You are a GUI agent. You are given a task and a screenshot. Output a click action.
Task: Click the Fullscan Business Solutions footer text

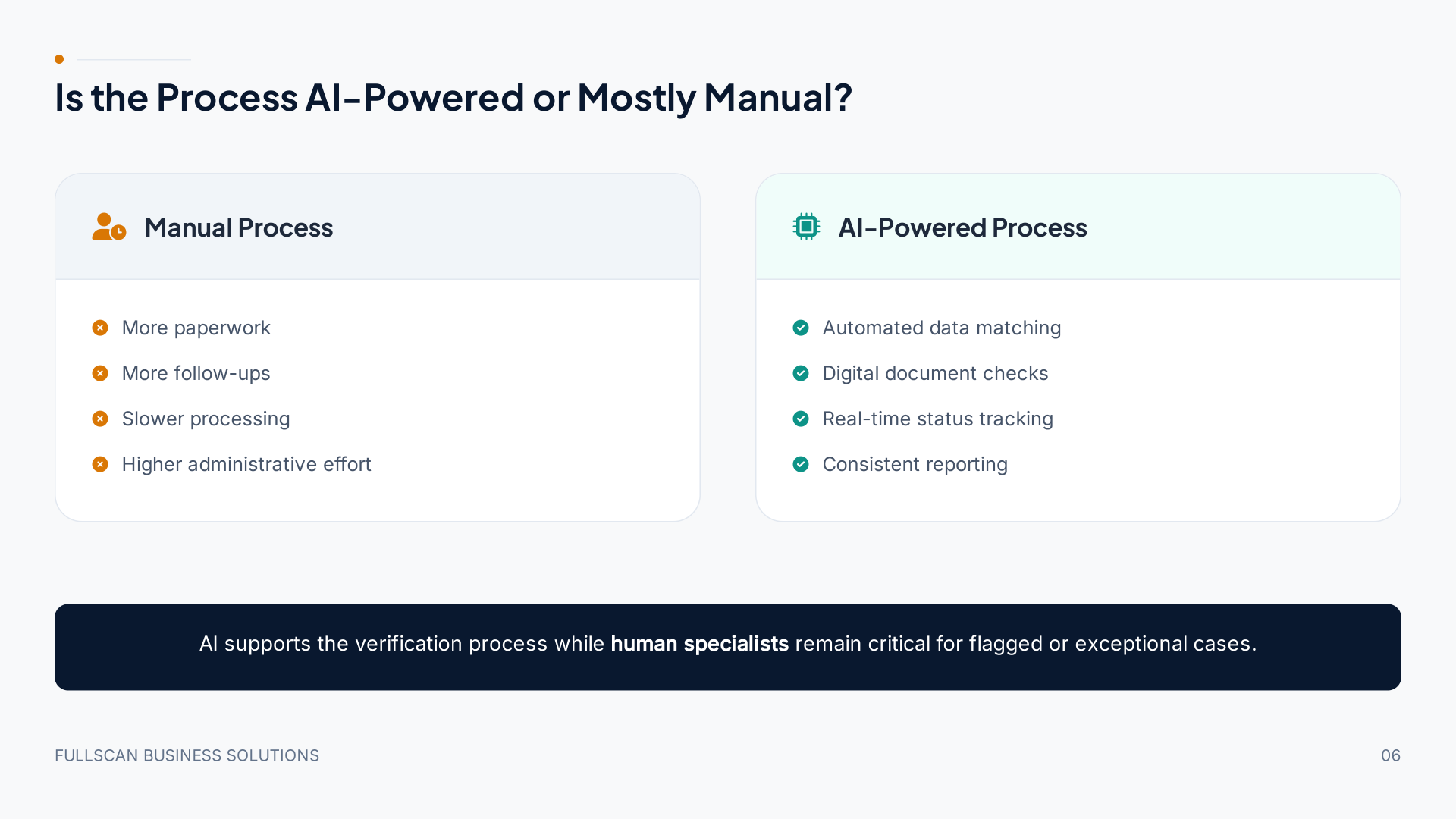click(x=187, y=755)
